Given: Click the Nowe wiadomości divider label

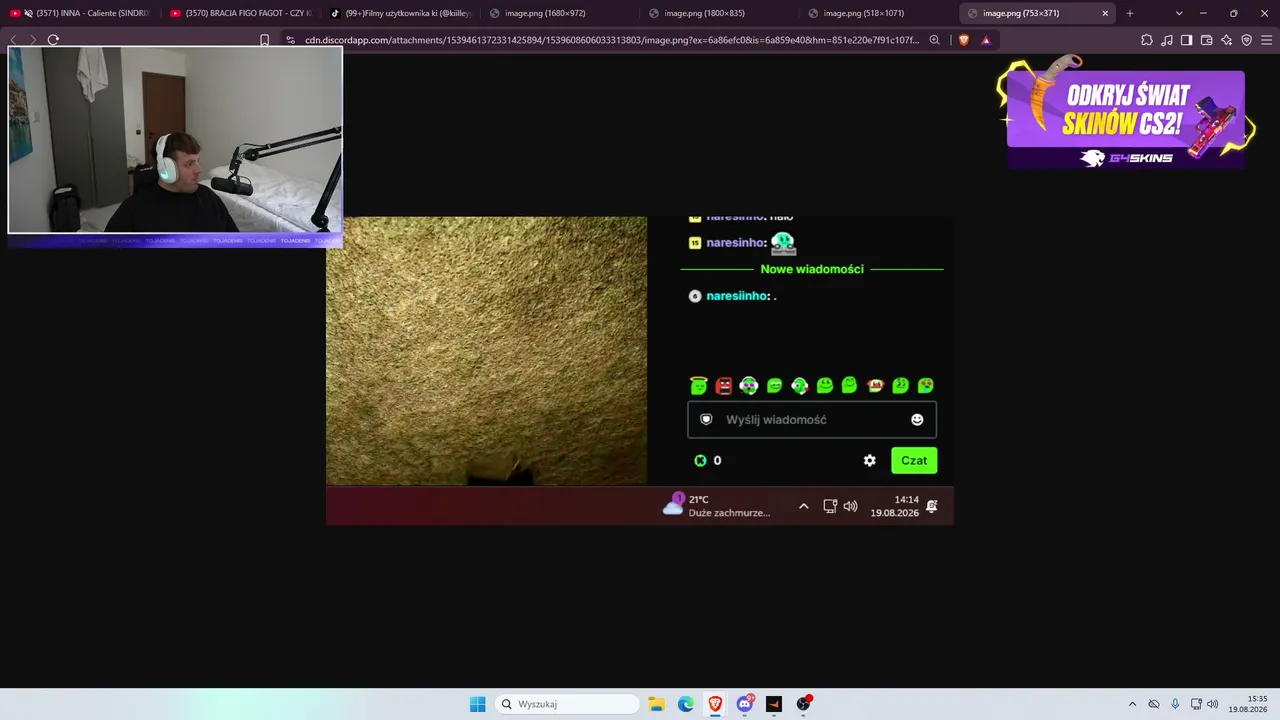Looking at the screenshot, I should pyautogui.click(x=812, y=269).
